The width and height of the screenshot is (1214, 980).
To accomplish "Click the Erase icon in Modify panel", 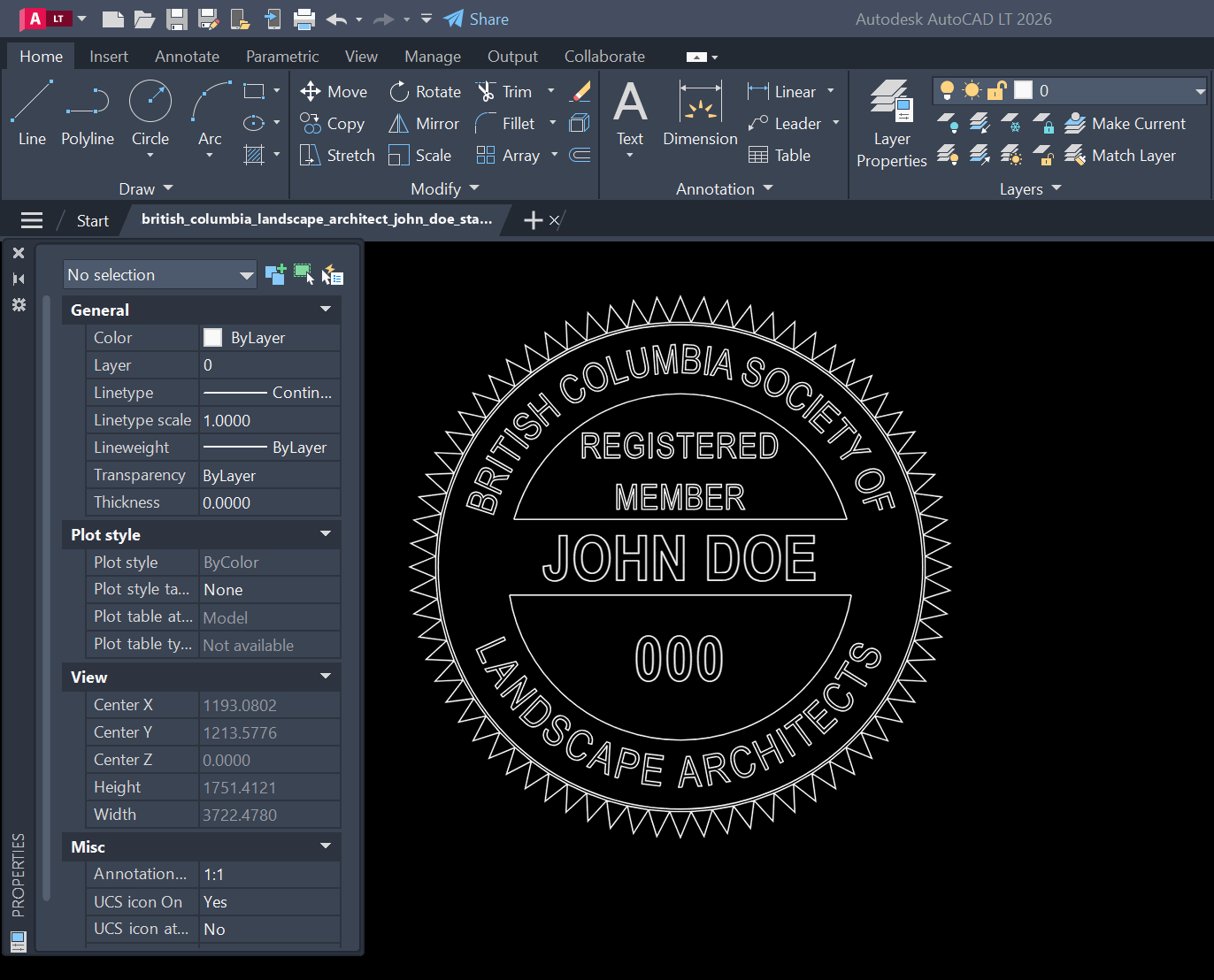I will coord(580,91).
